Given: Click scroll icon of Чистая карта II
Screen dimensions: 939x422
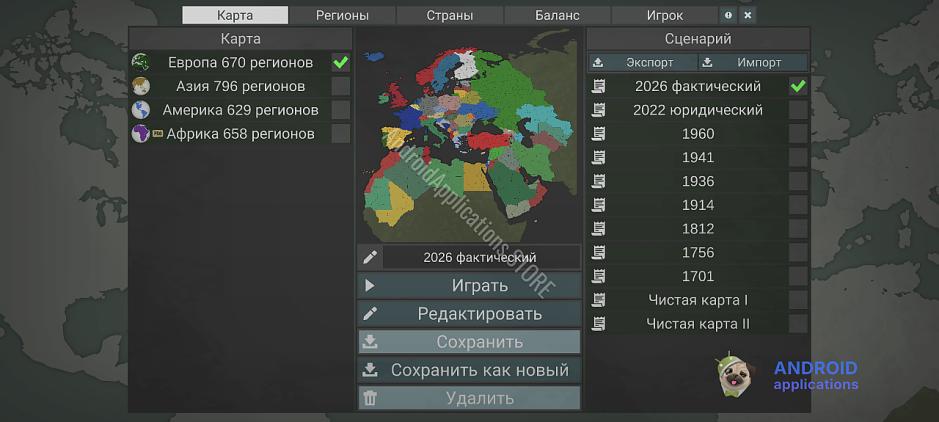Looking at the screenshot, I should 598,324.
